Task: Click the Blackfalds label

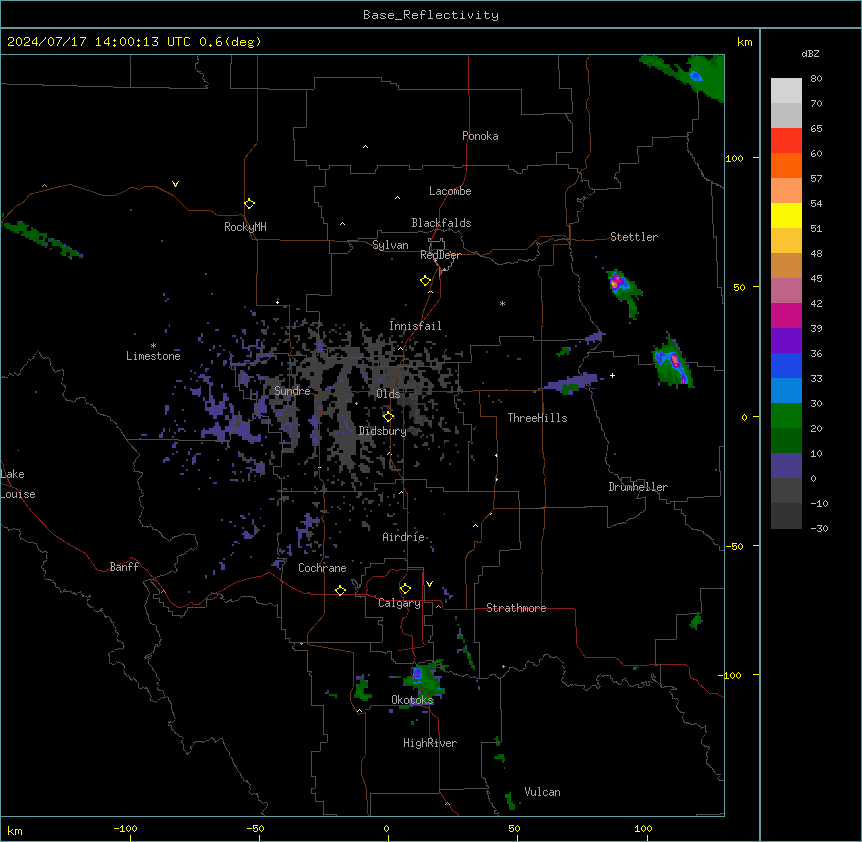Action: 441,223
